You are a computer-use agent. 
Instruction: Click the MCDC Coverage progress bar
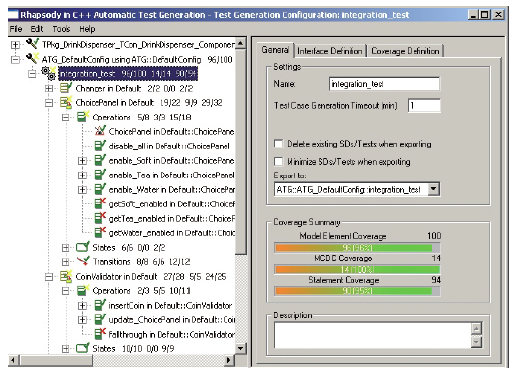pyautogui.click(x=357, y=269)
